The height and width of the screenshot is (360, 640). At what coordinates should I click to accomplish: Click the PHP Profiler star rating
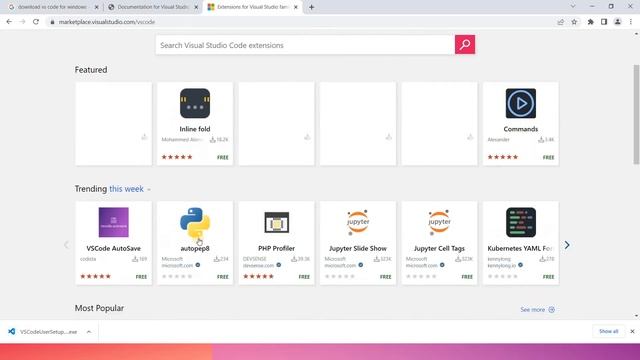258,276
